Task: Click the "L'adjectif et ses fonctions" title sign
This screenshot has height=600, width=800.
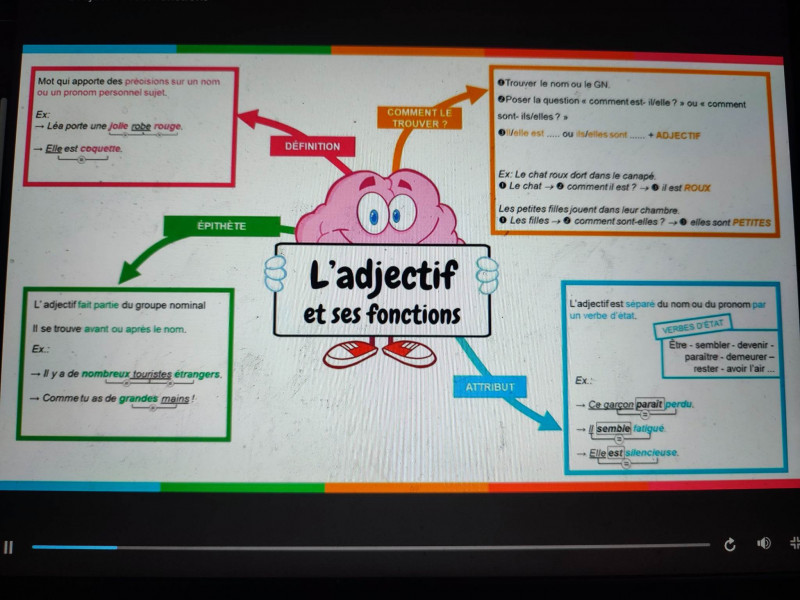Action: point(381,290)
